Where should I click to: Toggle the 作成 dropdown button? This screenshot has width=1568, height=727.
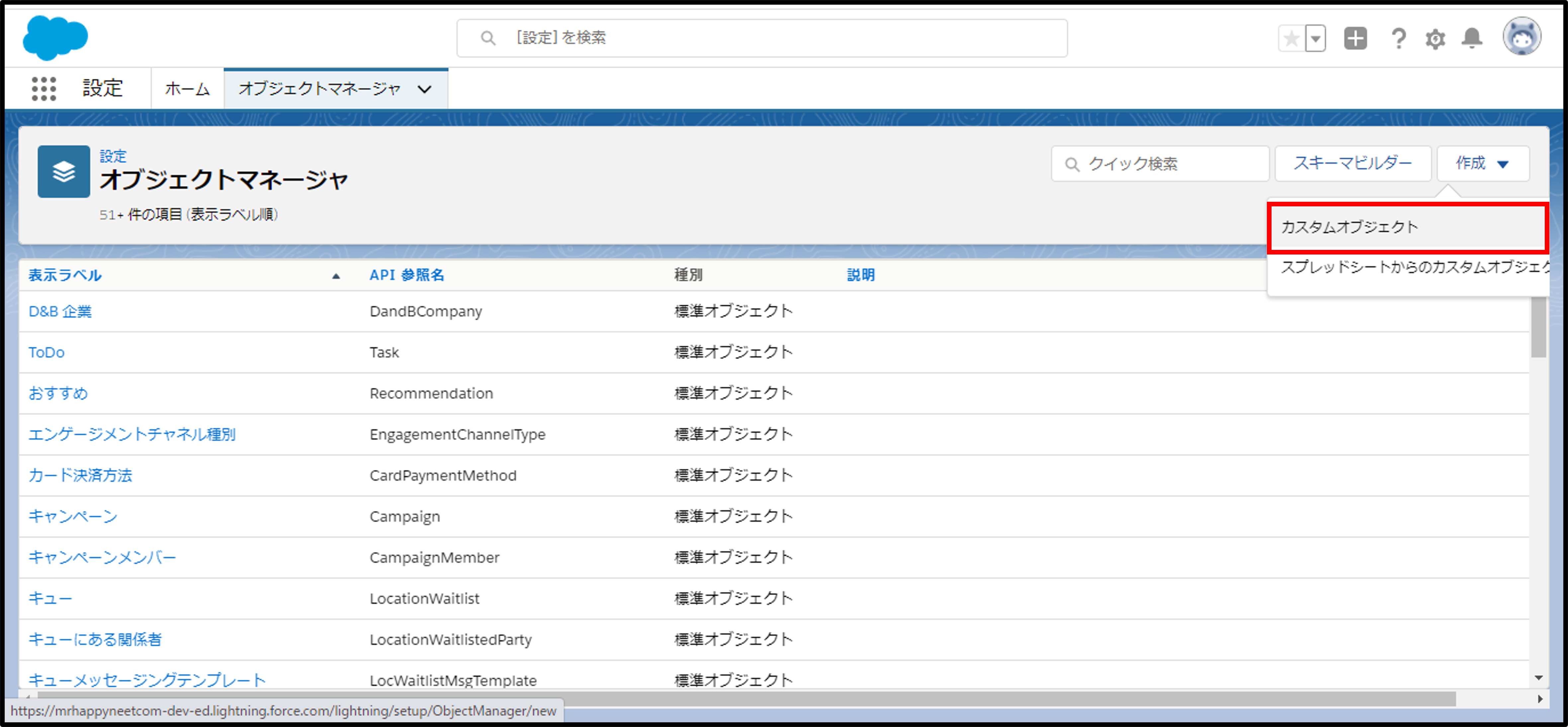coord(1482,163)
